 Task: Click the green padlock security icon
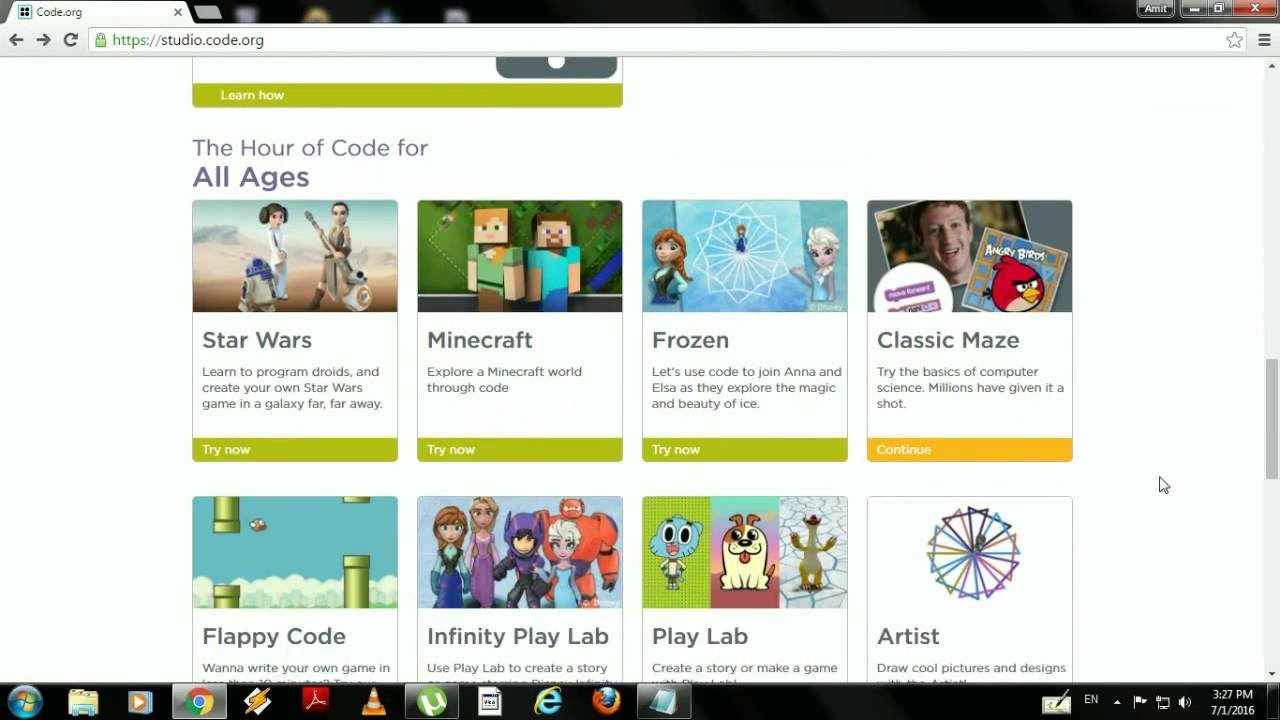99,40
